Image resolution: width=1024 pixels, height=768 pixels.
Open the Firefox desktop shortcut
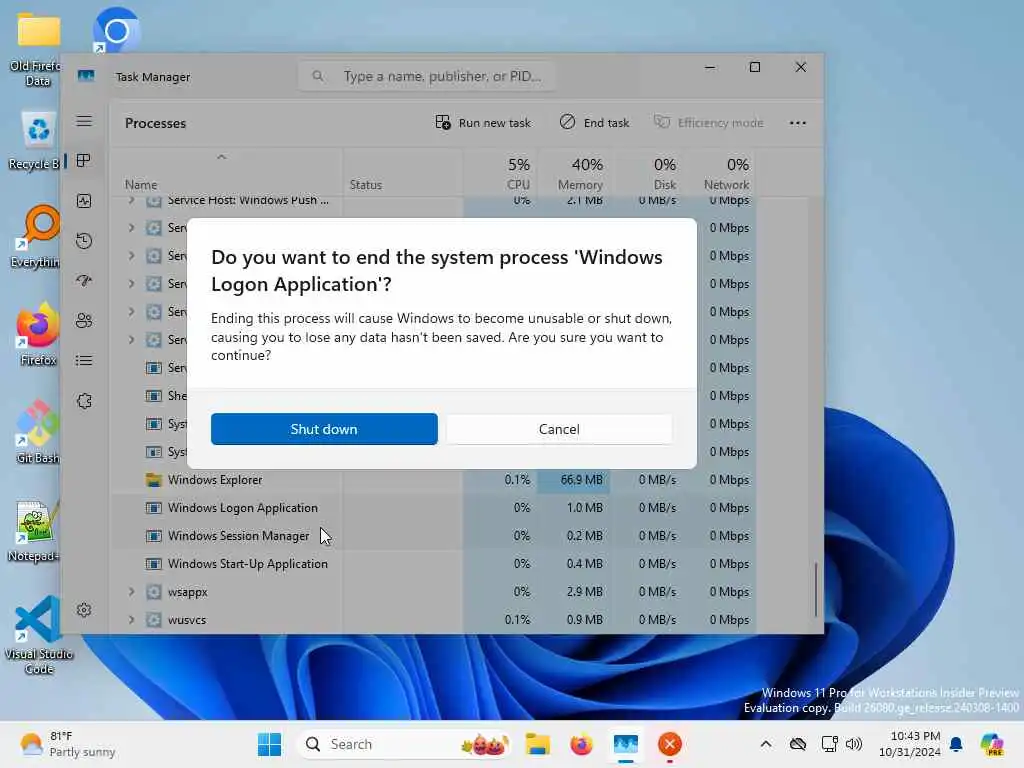[x=38, y=334]
